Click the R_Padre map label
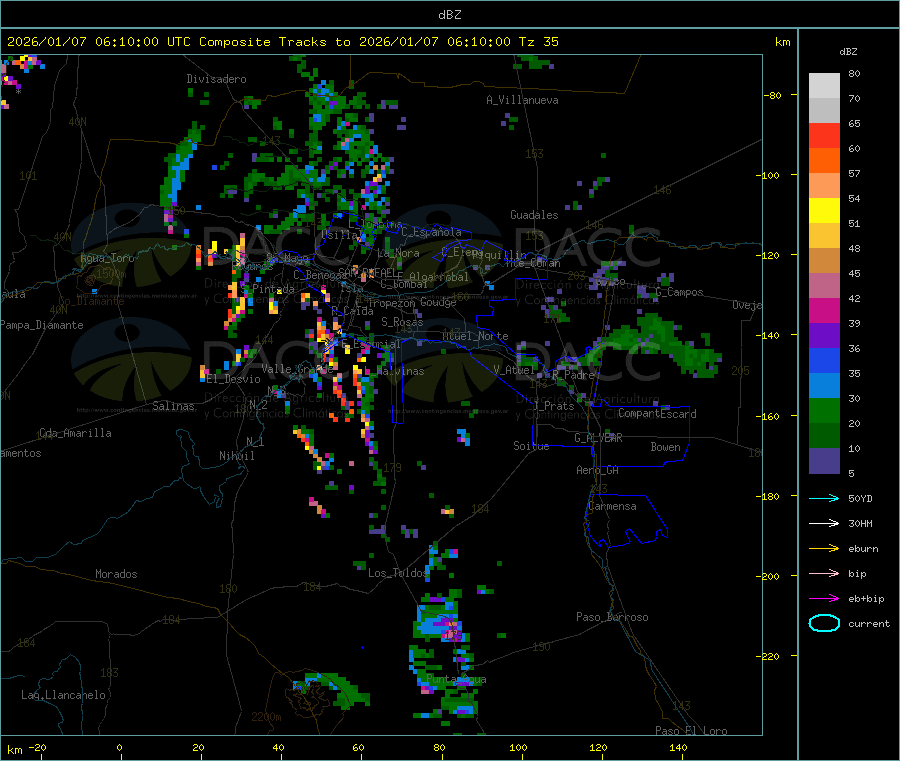 tap(573, 375)
